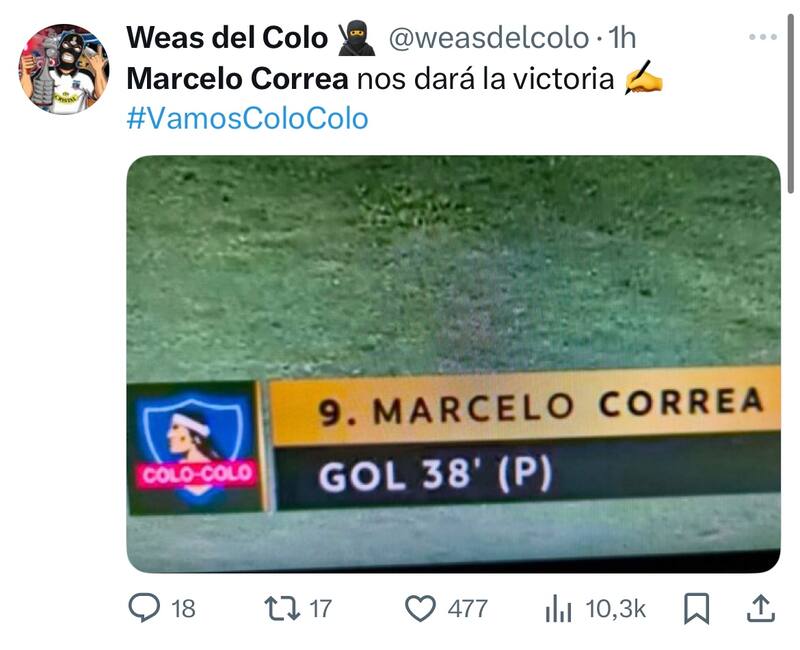Click the Colo-Colo crest in the image
Image resolution: width=800 pixels, height=650 pixels.
[195, 448]
